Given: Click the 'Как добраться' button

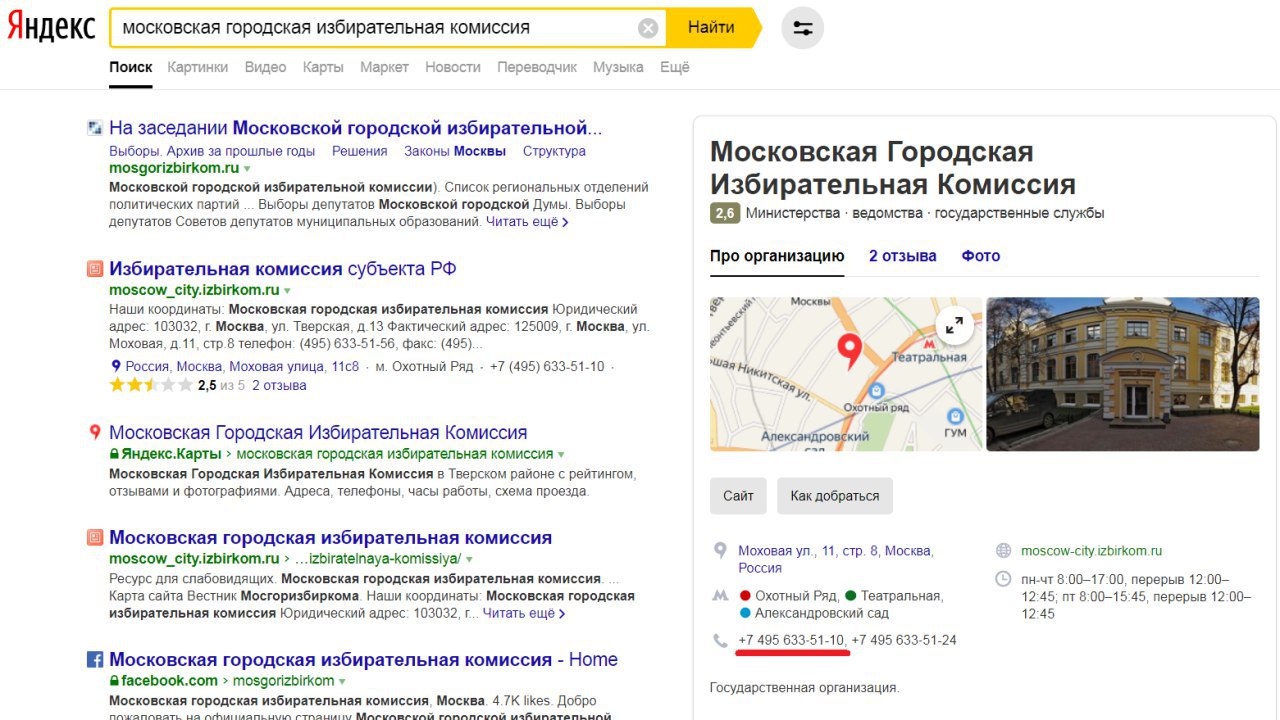Looking at the screenshot, I should coord(835,496).
